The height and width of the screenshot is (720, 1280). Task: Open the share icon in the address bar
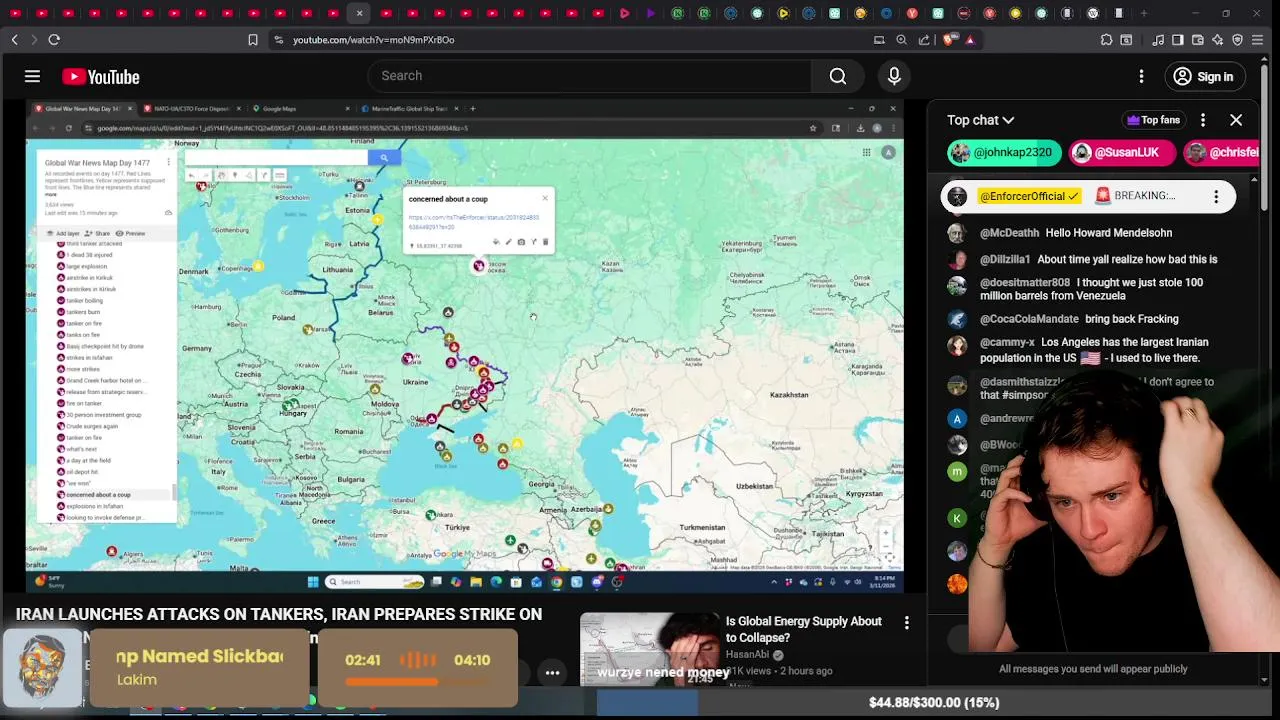924,40
